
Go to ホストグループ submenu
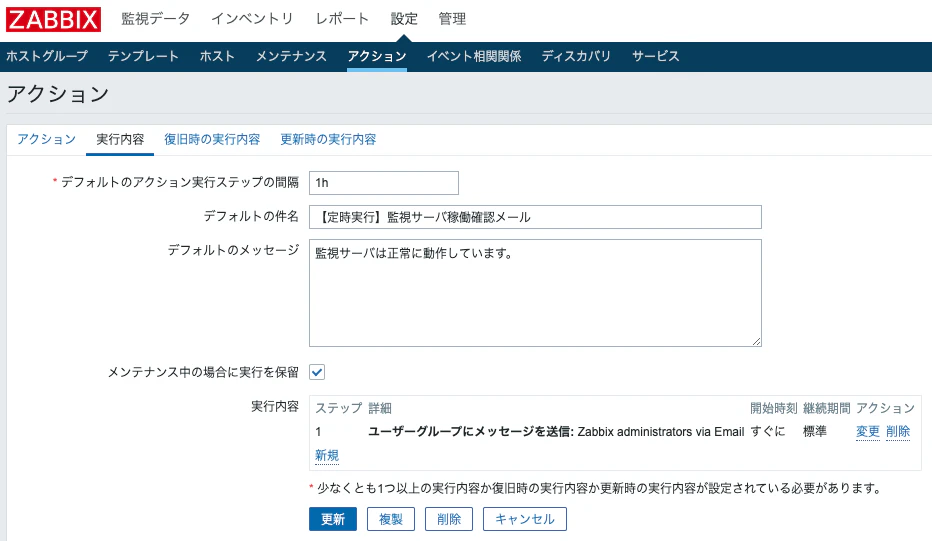(47, 56)
